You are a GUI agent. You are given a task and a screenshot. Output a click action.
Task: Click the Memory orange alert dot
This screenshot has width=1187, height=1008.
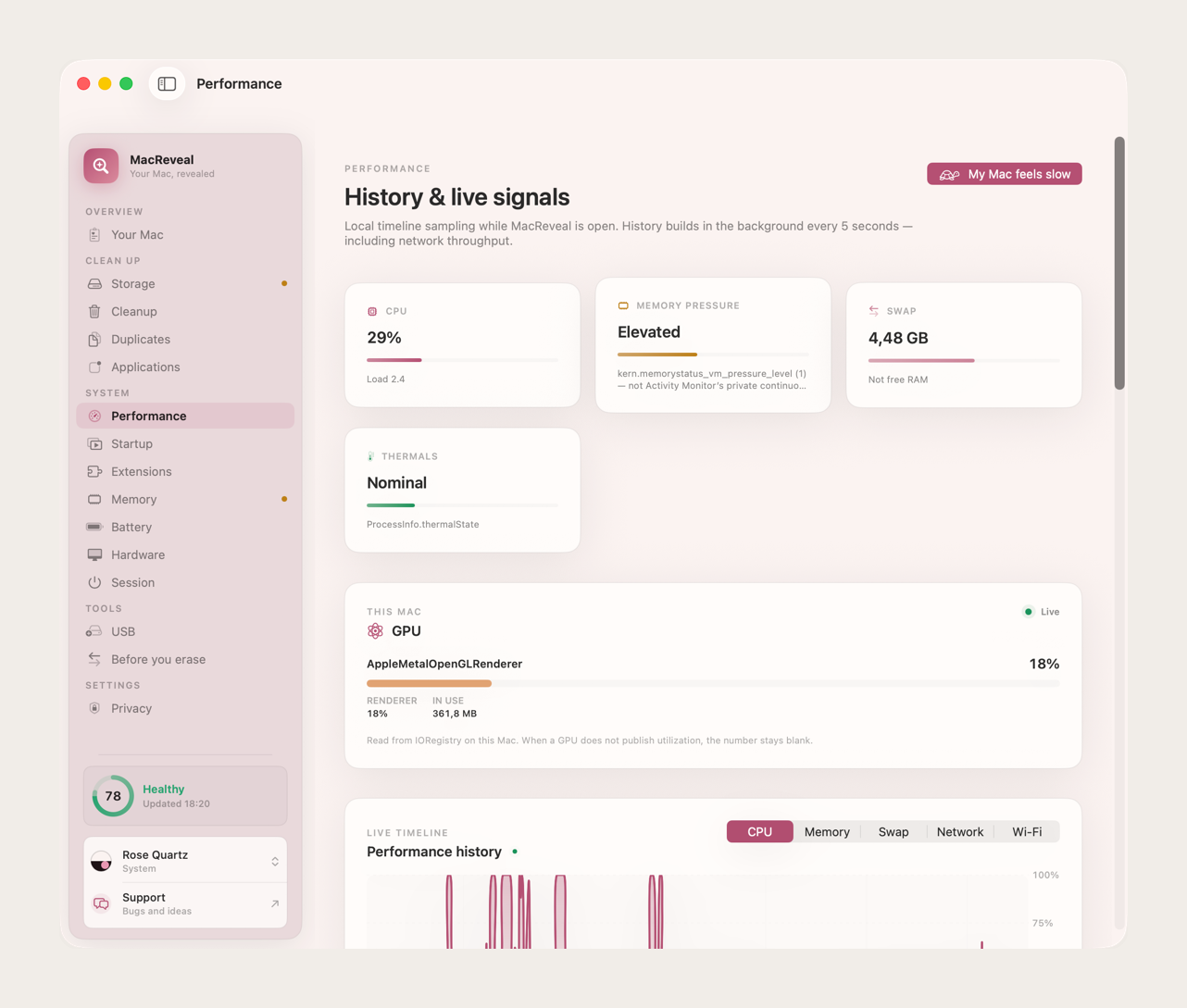tap(284, 500)
